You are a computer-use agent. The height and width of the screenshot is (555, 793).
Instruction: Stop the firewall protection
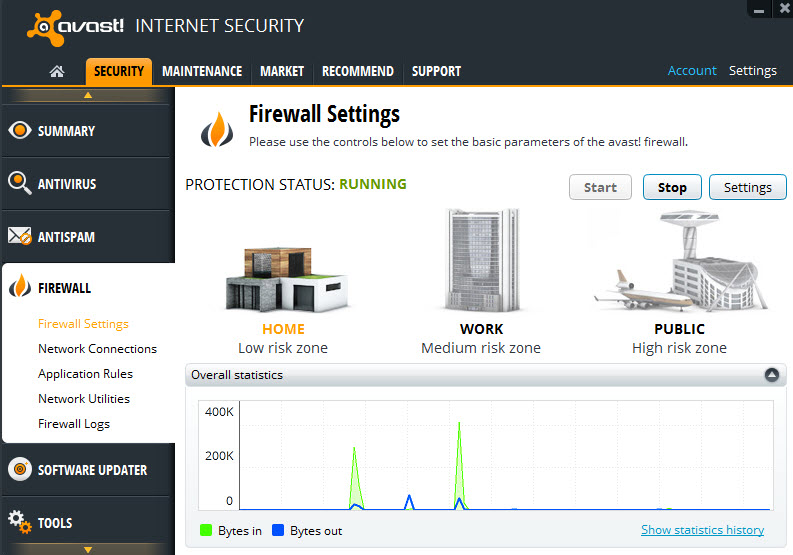[672, 187]
